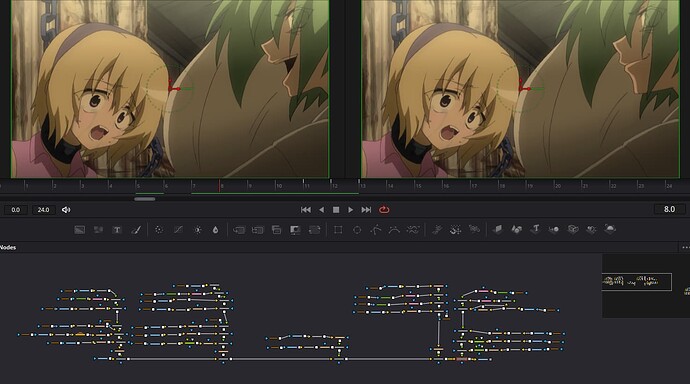Add an Image Plane 3D node from the toolbar
690x384 pixels.
click(497, 229)
